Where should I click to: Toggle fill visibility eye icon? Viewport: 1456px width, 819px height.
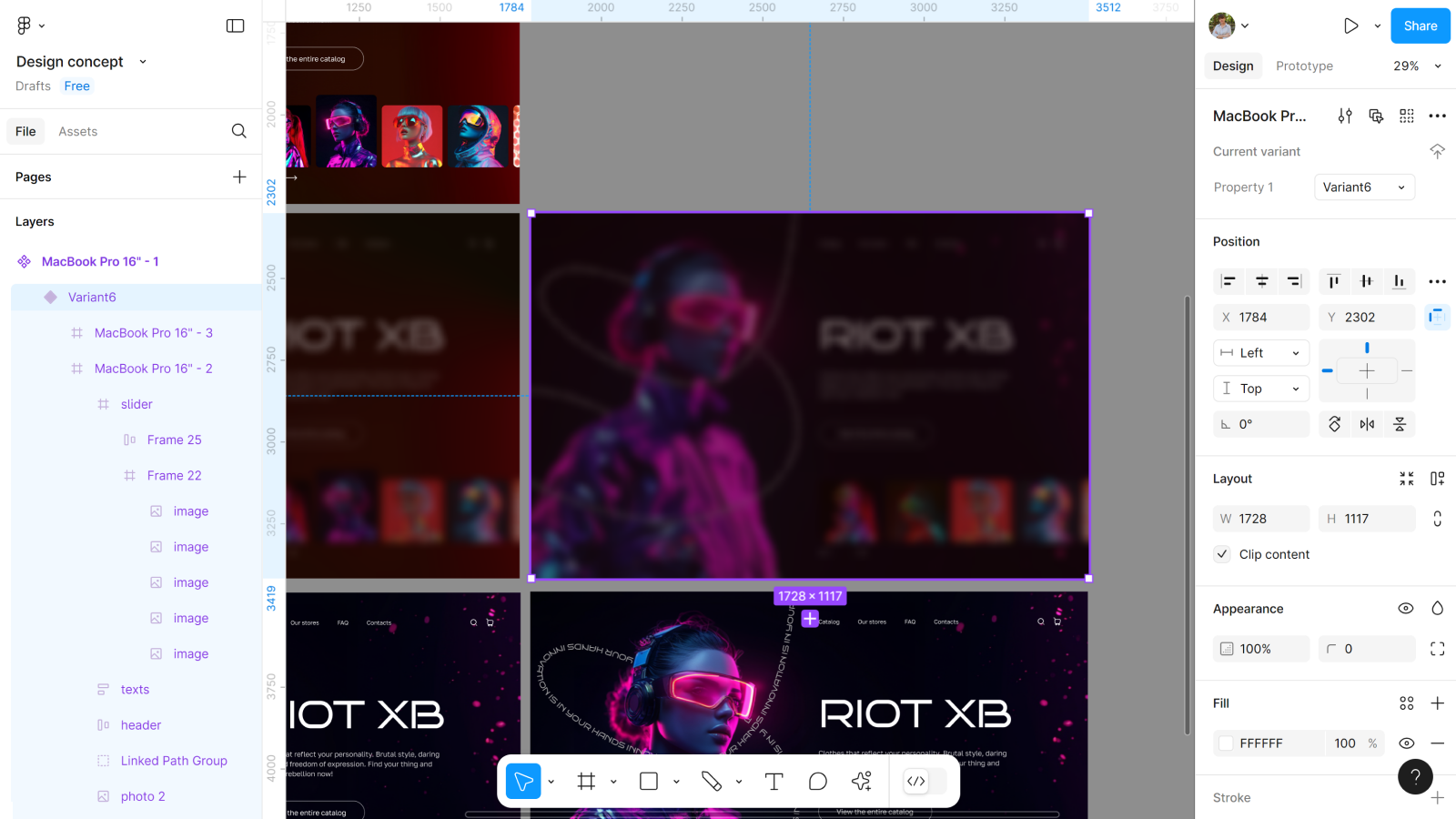click(x=1406, y=743)
